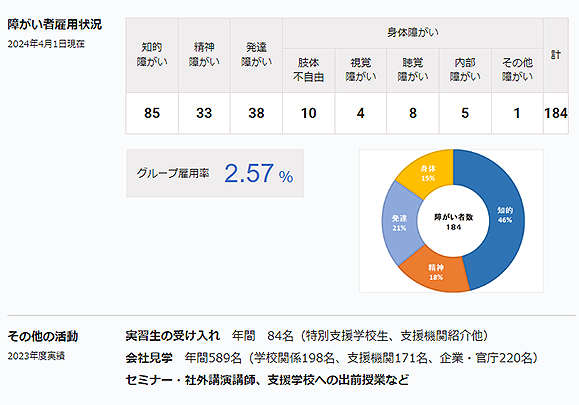Click the total cell showing 184
Viewport: 579px width, 405px height.
tap(556, 113)
